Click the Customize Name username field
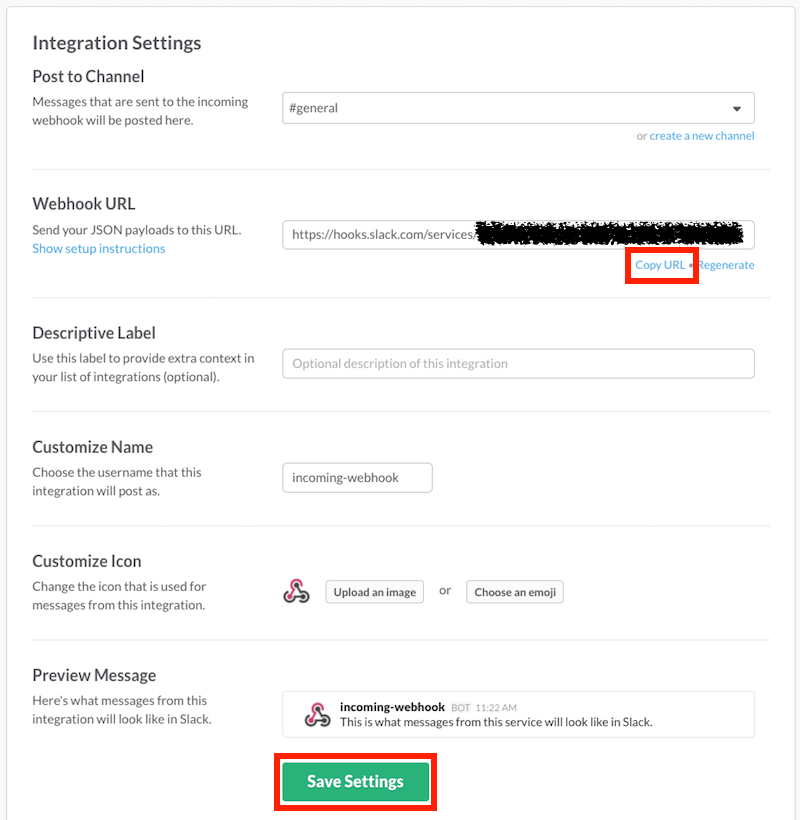Screen dimensions: 800x820 click(x=357, y=477)
